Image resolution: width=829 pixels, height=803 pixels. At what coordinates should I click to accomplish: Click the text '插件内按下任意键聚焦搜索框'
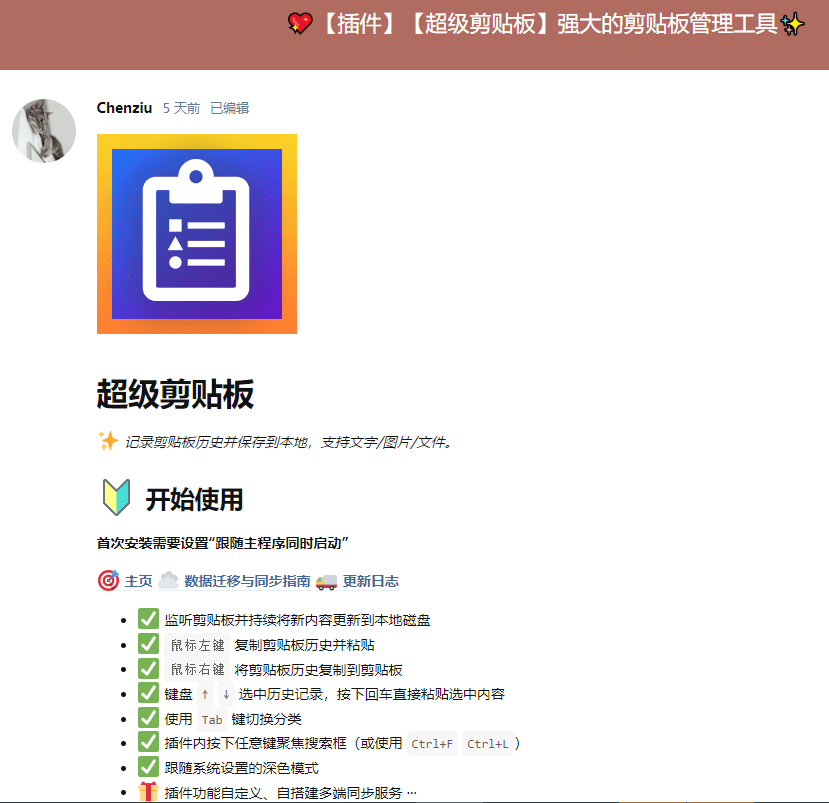click(x=255, y=743)
